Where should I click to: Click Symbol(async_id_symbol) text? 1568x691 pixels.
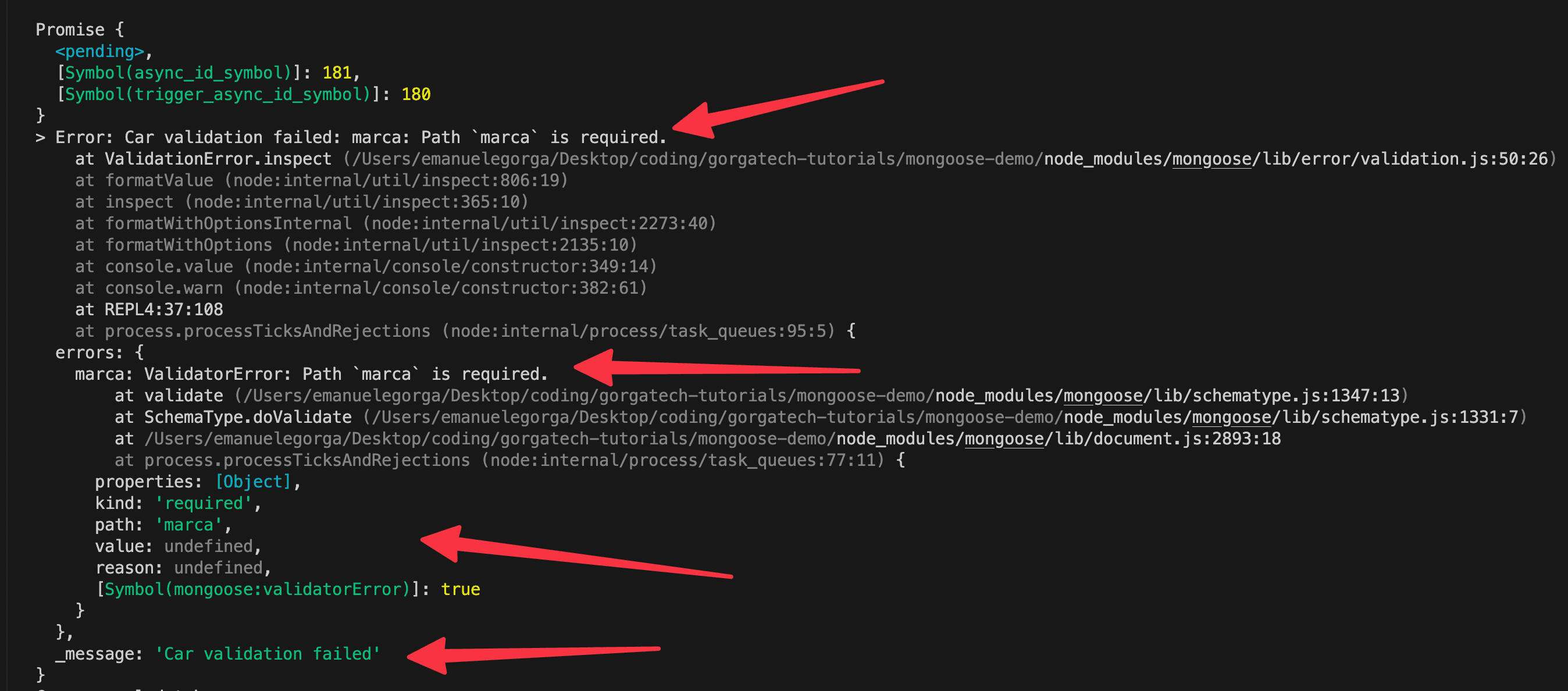click(x=179, y=73)
